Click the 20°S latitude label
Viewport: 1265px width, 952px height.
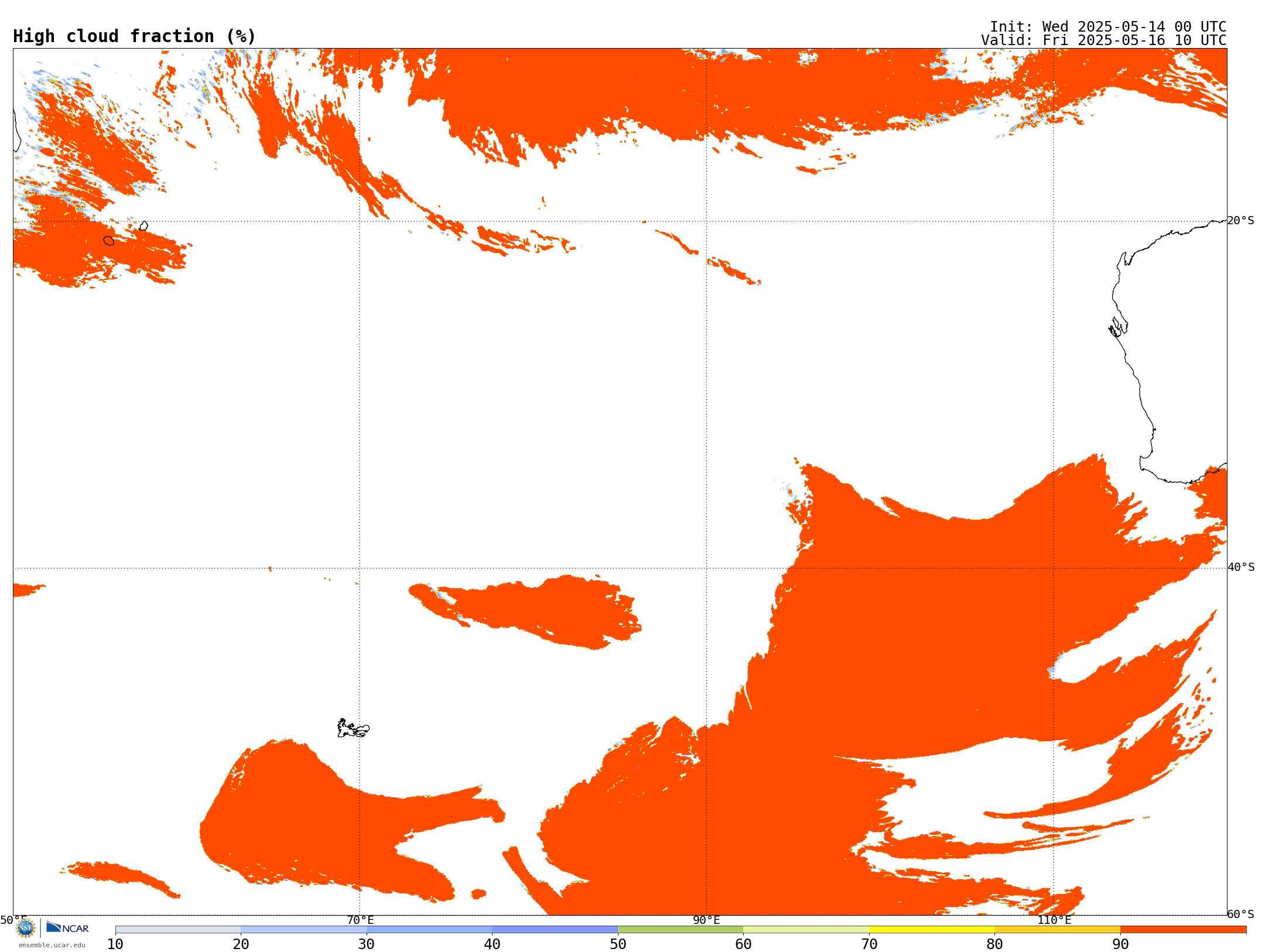click(x=1241, y=221)
